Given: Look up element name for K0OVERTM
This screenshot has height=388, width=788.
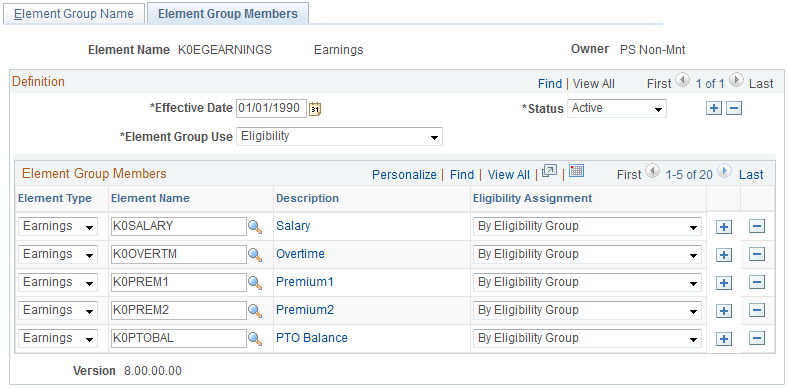Looking at the screenshot, I should pyautogui.click(x=255, y=255).
